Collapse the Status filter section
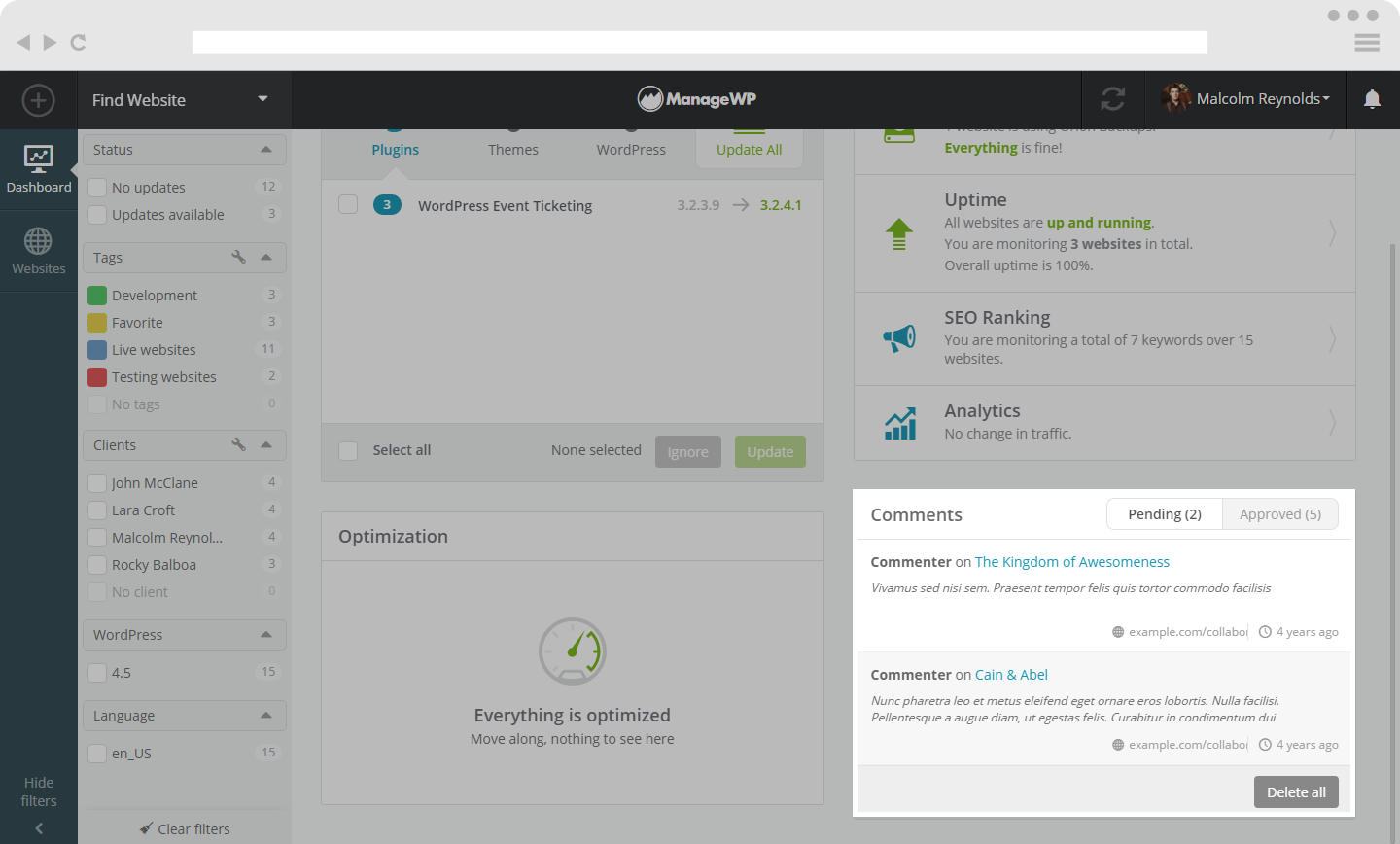This screenshot has width=1400, height=844. tap(266, 149)
